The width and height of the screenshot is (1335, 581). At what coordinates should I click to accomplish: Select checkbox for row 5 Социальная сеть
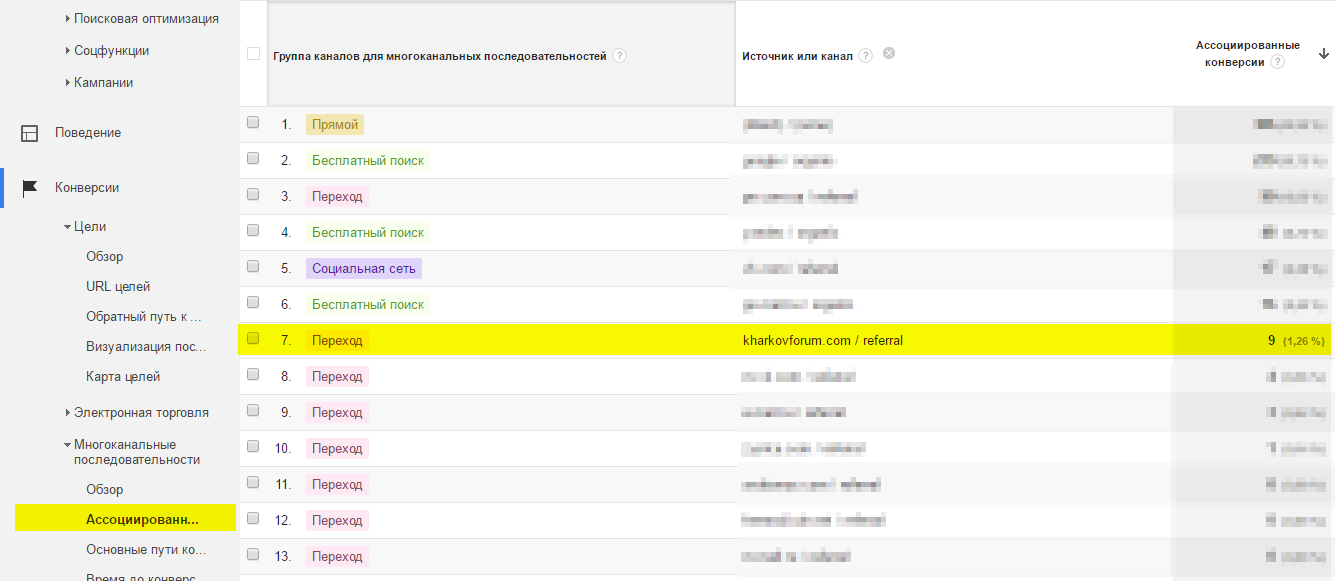[253, 266]
